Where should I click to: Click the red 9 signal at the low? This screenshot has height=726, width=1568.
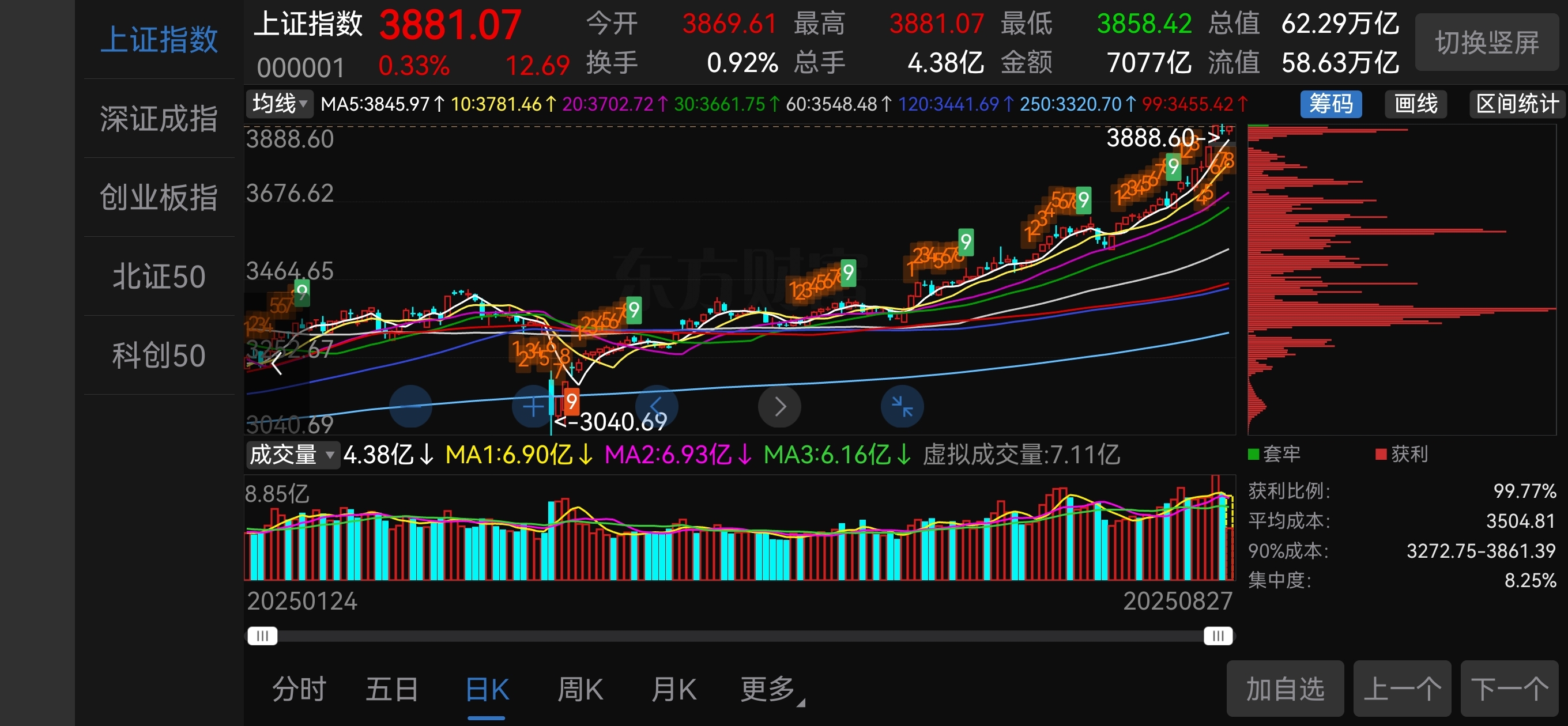point(571,402)
